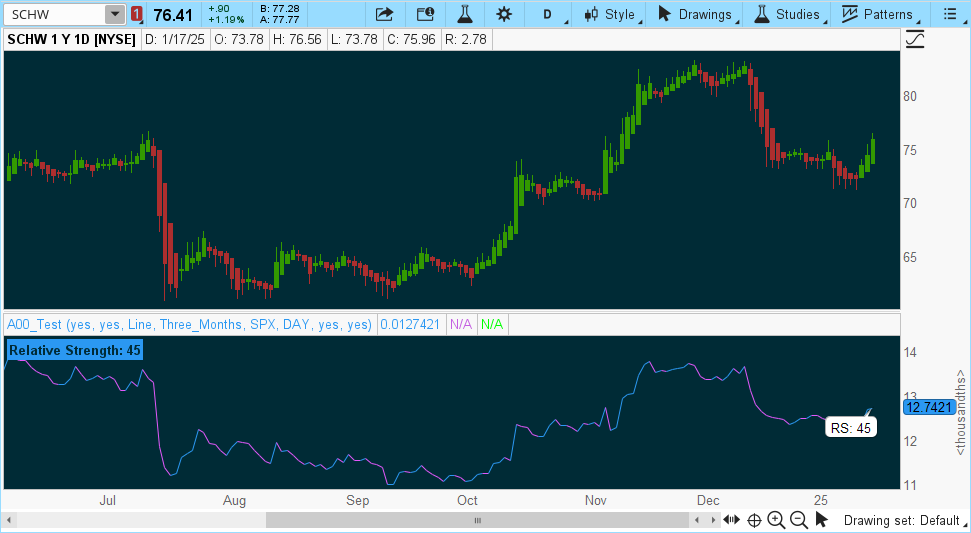Screen dimensions: 971x533
Task: Click the 12.7421 price axis marker
Action: [x=928, y=407]
